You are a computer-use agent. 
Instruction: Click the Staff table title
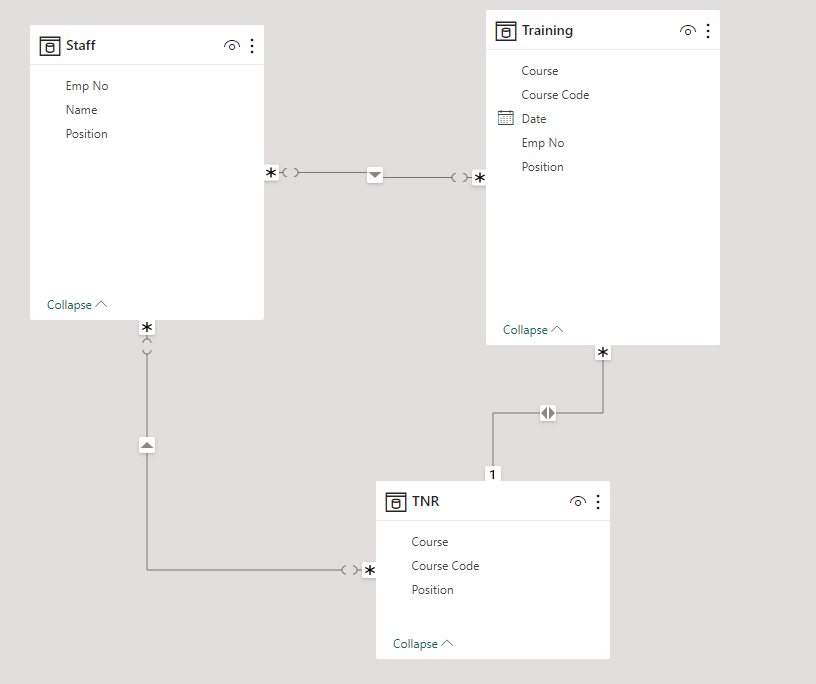pos(81,45)
